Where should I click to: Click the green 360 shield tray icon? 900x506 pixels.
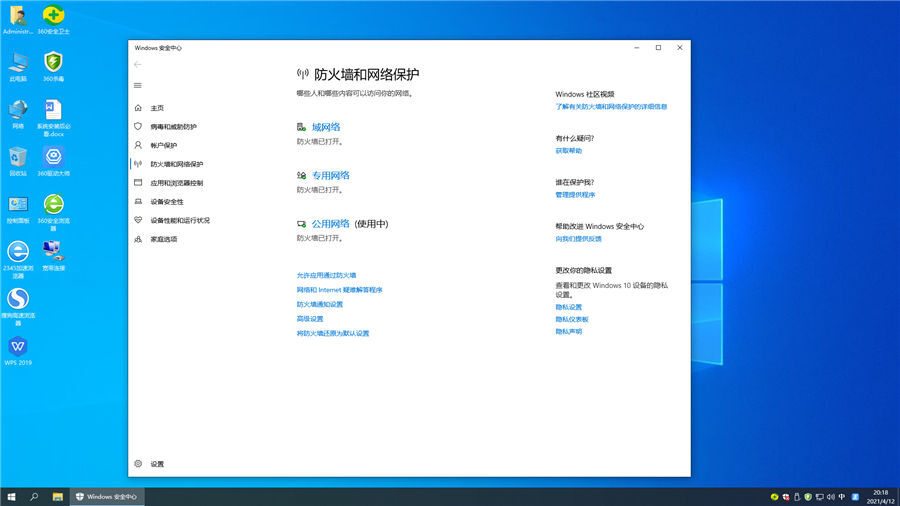[808, 497]
